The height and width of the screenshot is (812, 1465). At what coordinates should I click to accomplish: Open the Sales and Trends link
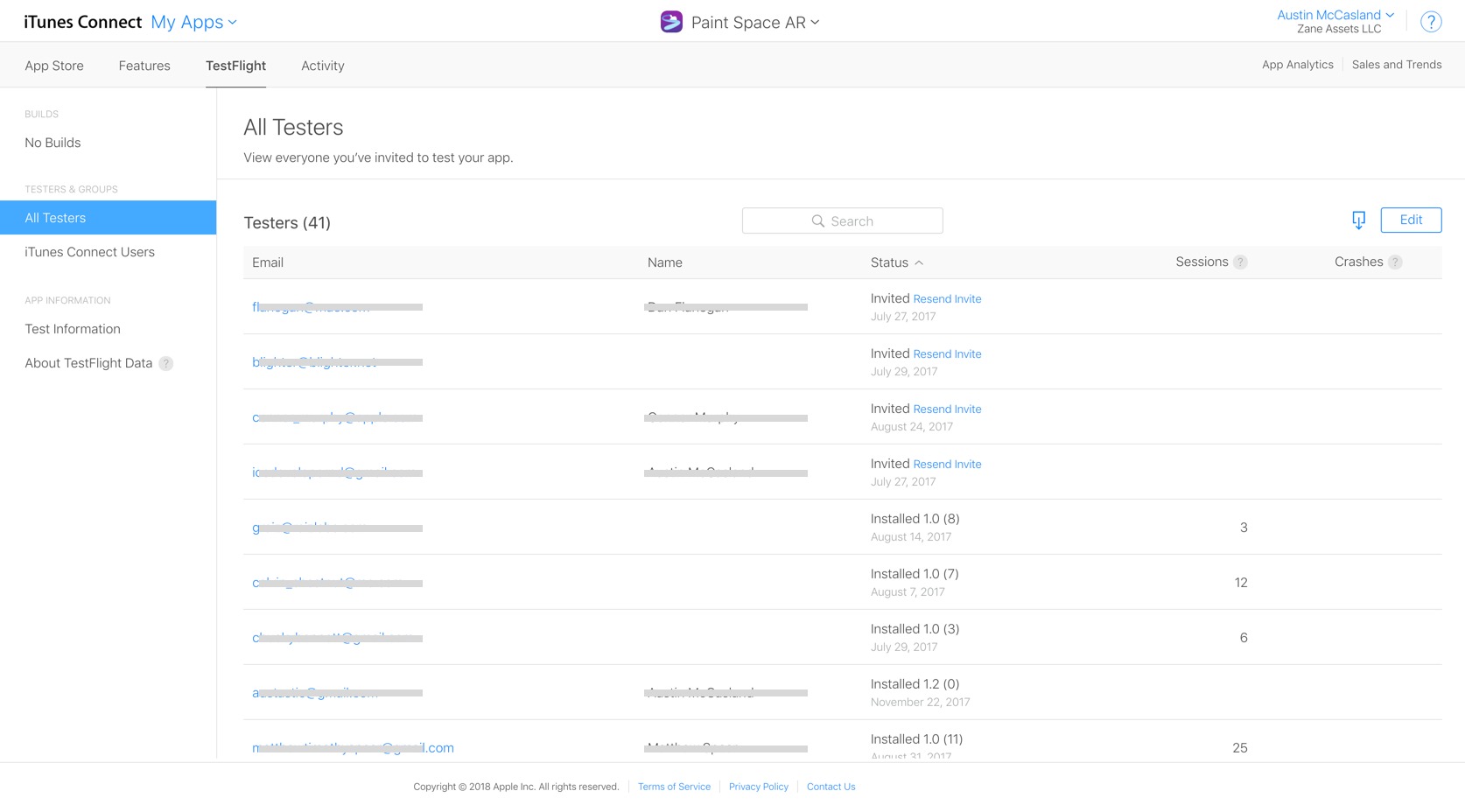point(1396,65)
